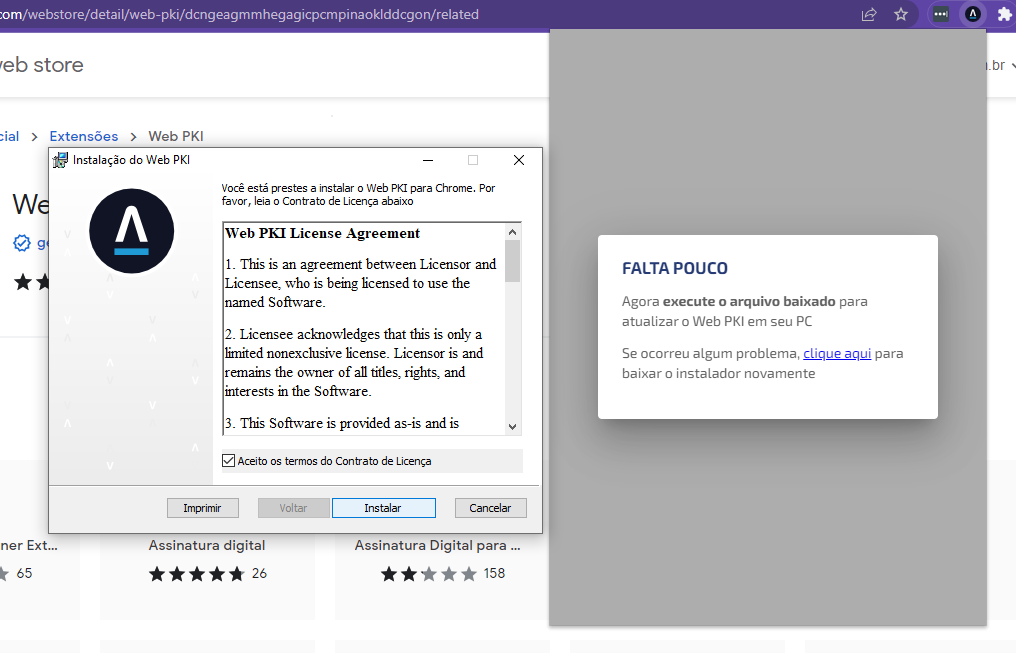
Task: Click the 'Web PKI' breadcrumb text
Action: (176, 136)
